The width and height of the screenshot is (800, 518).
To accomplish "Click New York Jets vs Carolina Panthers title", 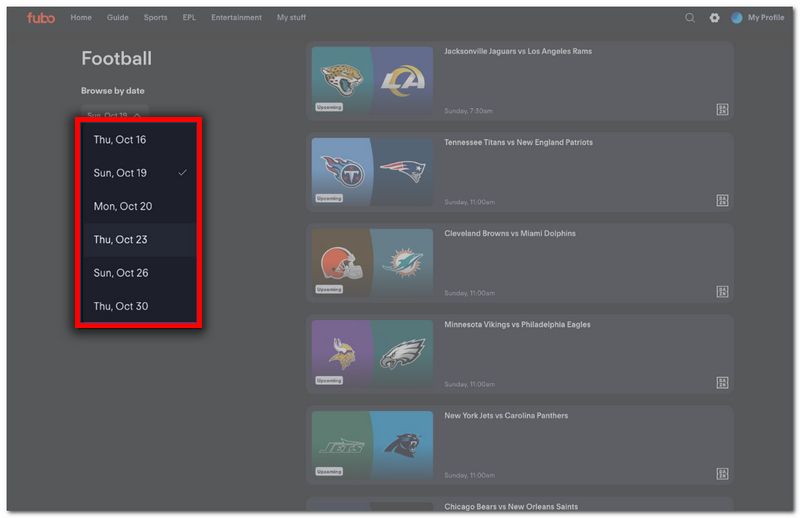I will click(x=506, y=415).
